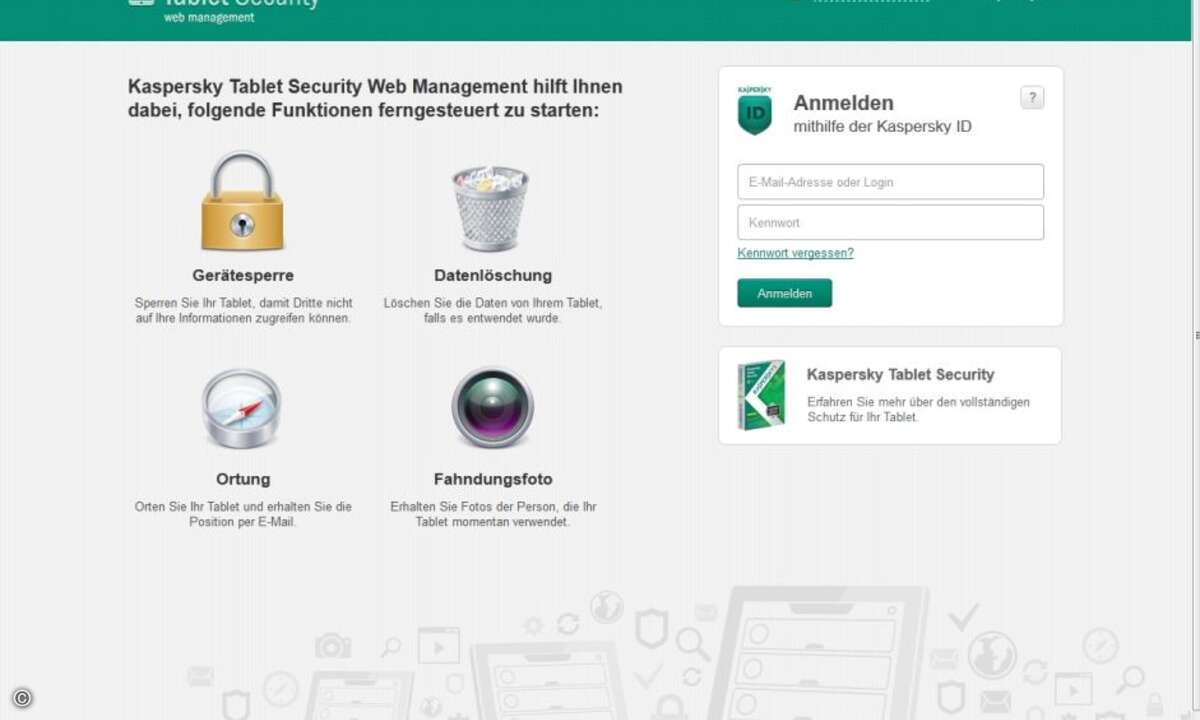Click the green Anmelden button
Screen dimensions: 1200x720
[x=784, y=293]
